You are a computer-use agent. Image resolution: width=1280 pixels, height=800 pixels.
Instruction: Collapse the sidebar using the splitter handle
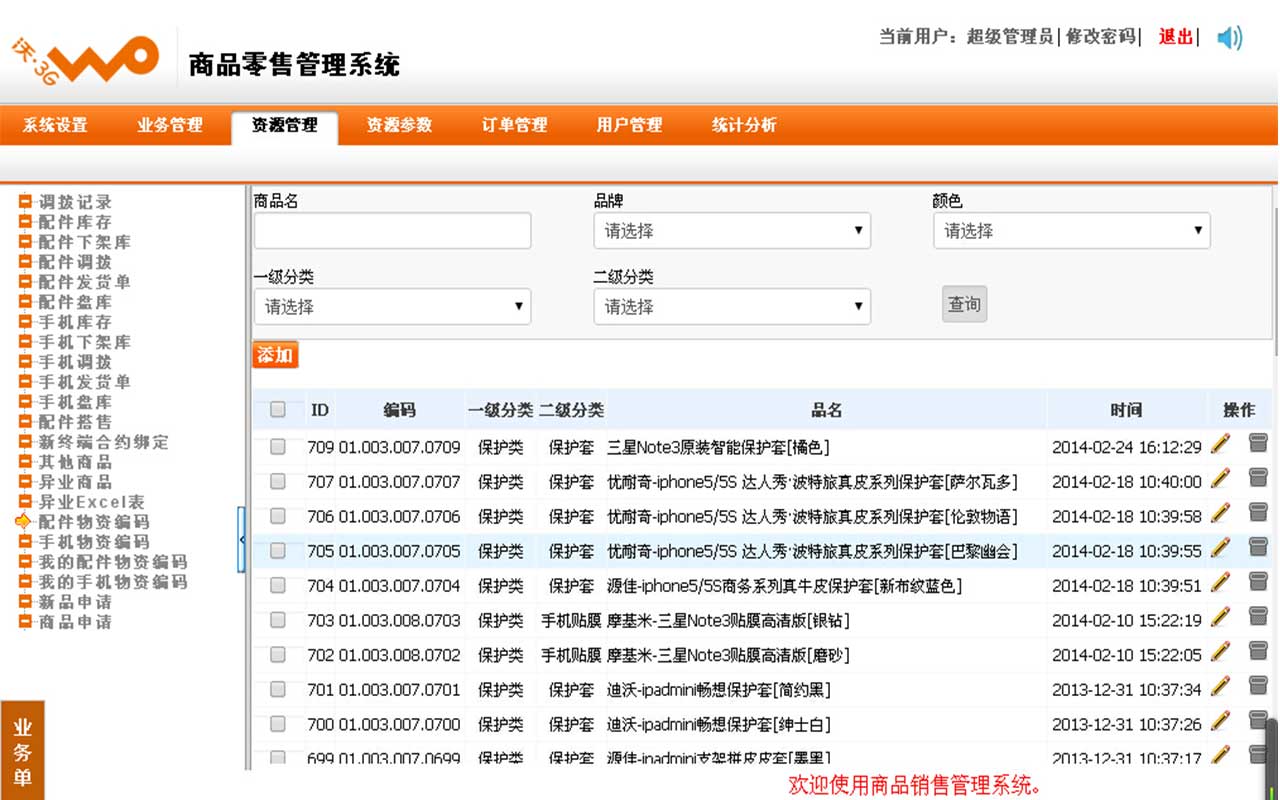click(x=241, y=540)
